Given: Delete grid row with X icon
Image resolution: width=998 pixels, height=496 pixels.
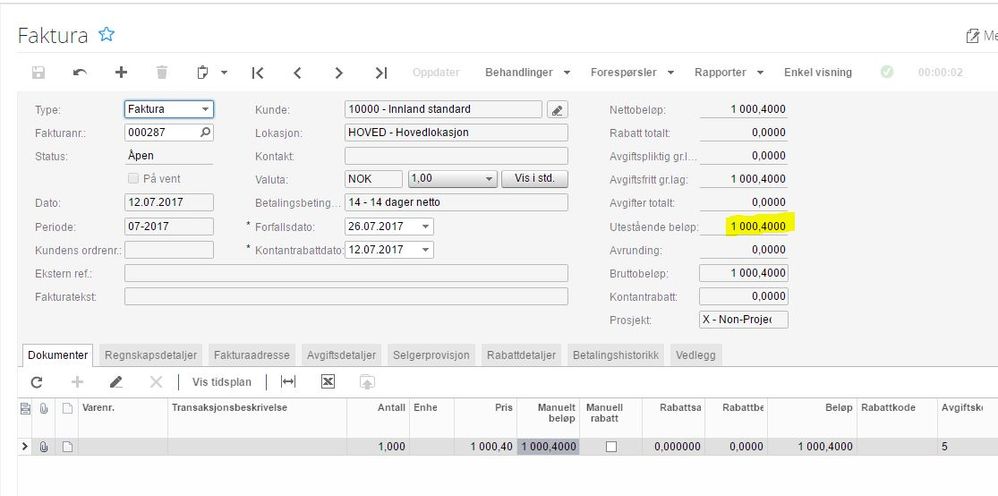Looking at the screenshot, I should click(156, 382).
